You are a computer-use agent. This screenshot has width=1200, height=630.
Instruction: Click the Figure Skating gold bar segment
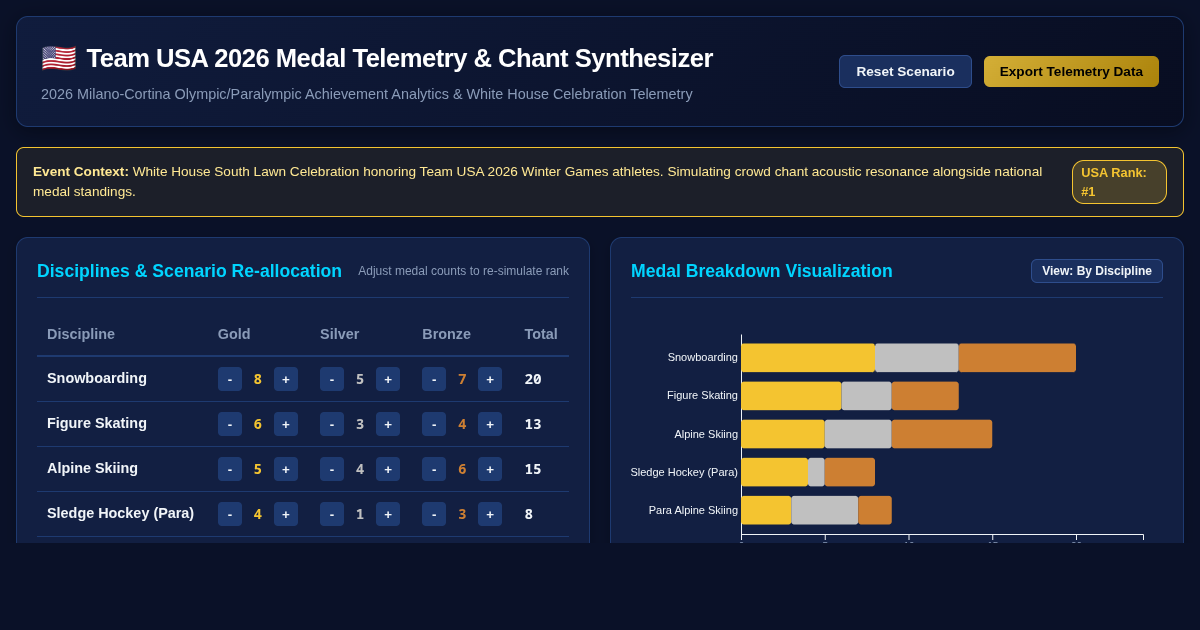[792, 396]
